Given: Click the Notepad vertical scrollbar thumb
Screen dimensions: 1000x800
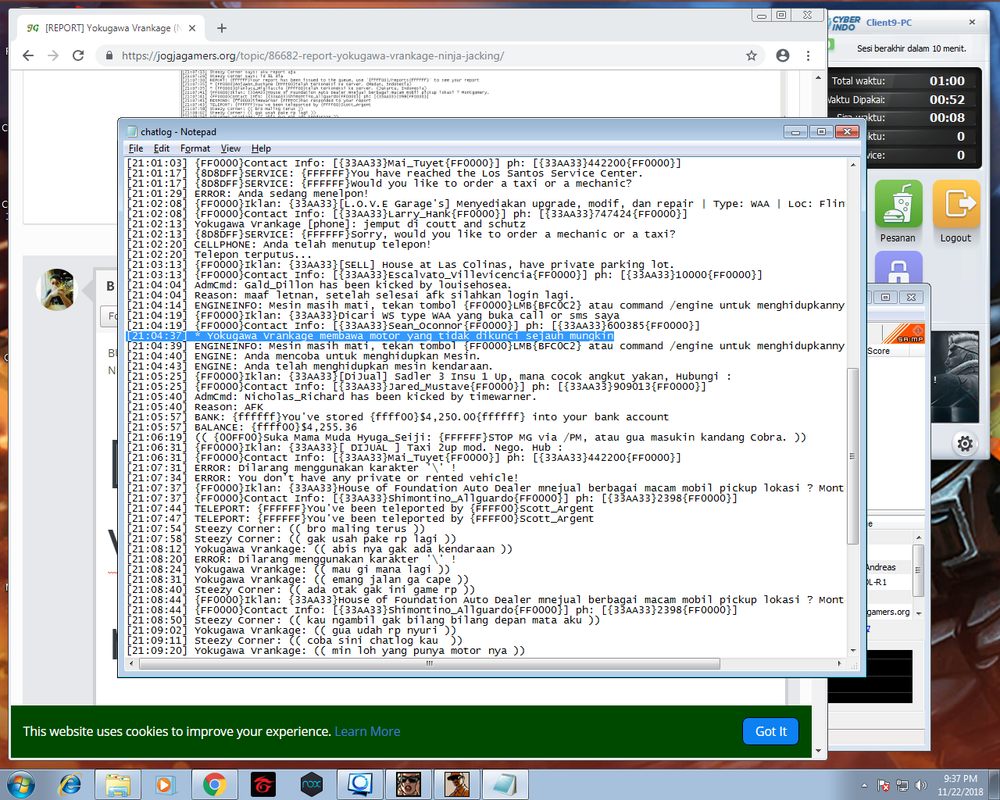Looking at the screenshot, I should coord(853,456).
